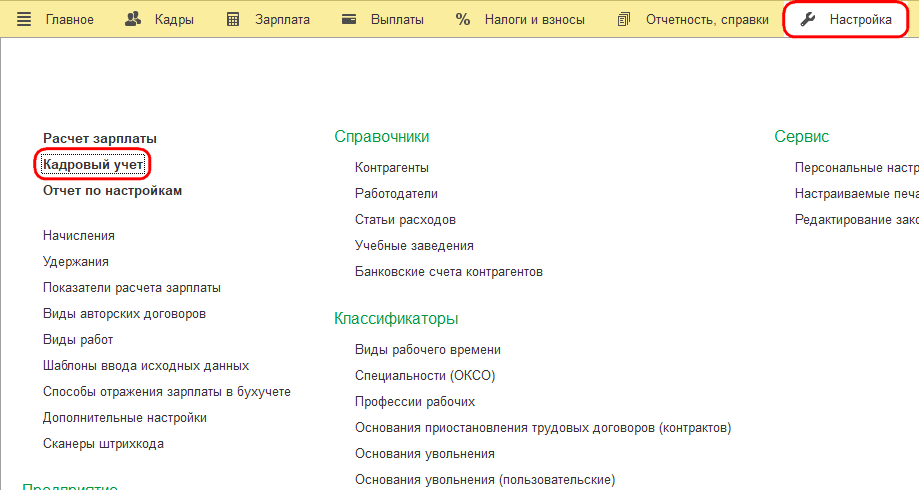This screenshot has height=490, width=919.
Task: Select the Настройка section
Action: pyautogui.click(x=860, y=19)
